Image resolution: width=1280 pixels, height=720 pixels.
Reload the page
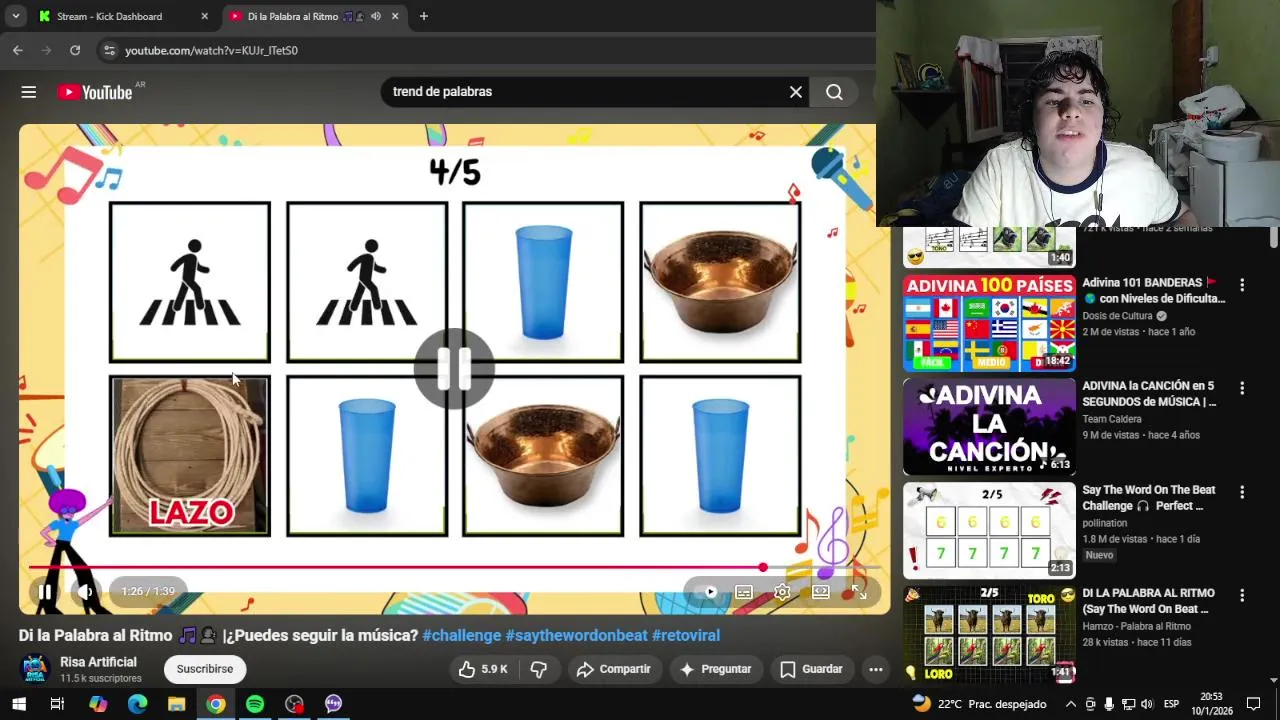click(75, 50)
